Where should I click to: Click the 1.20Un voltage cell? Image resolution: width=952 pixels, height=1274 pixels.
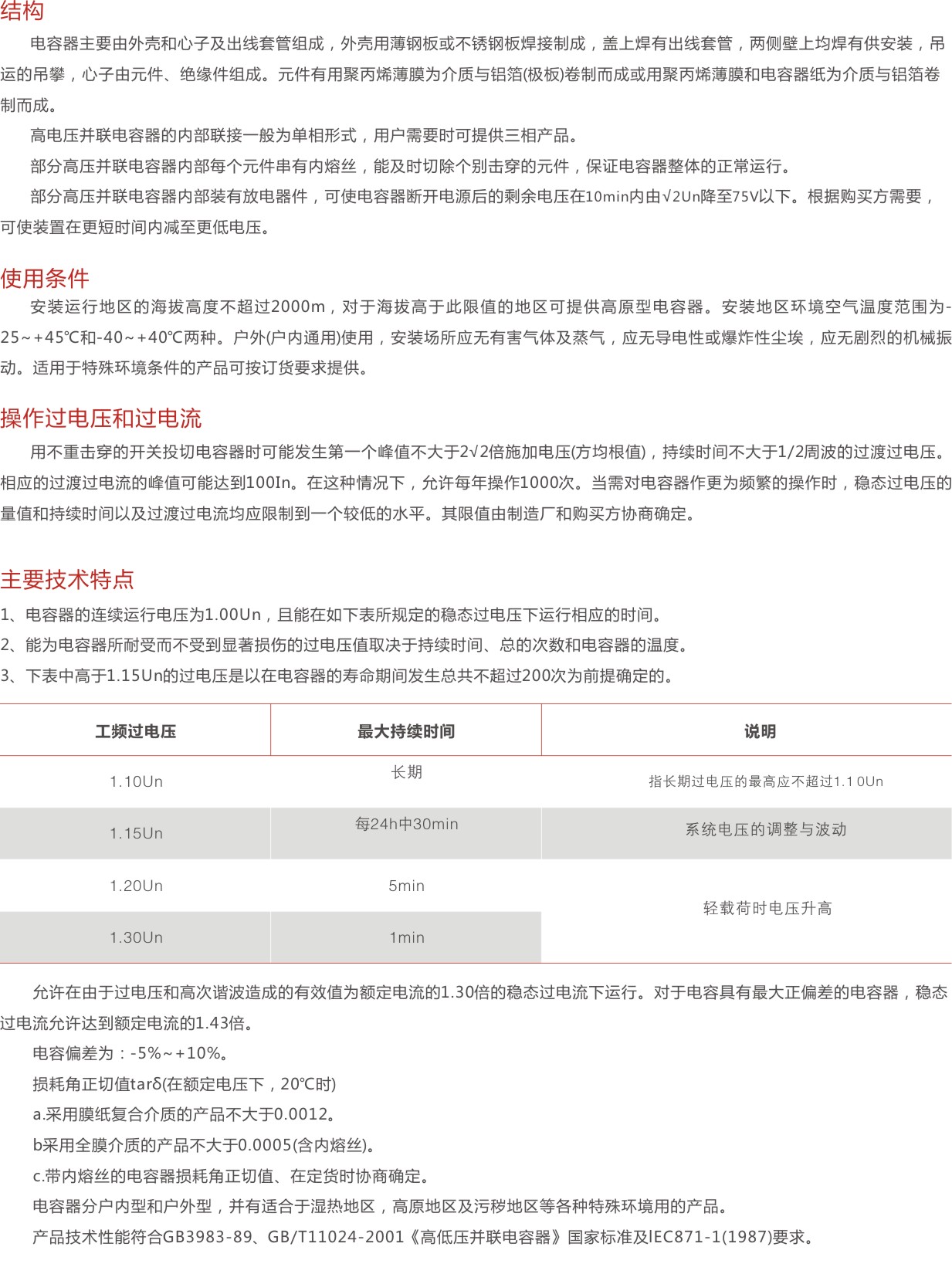click(x=136, y=886)
